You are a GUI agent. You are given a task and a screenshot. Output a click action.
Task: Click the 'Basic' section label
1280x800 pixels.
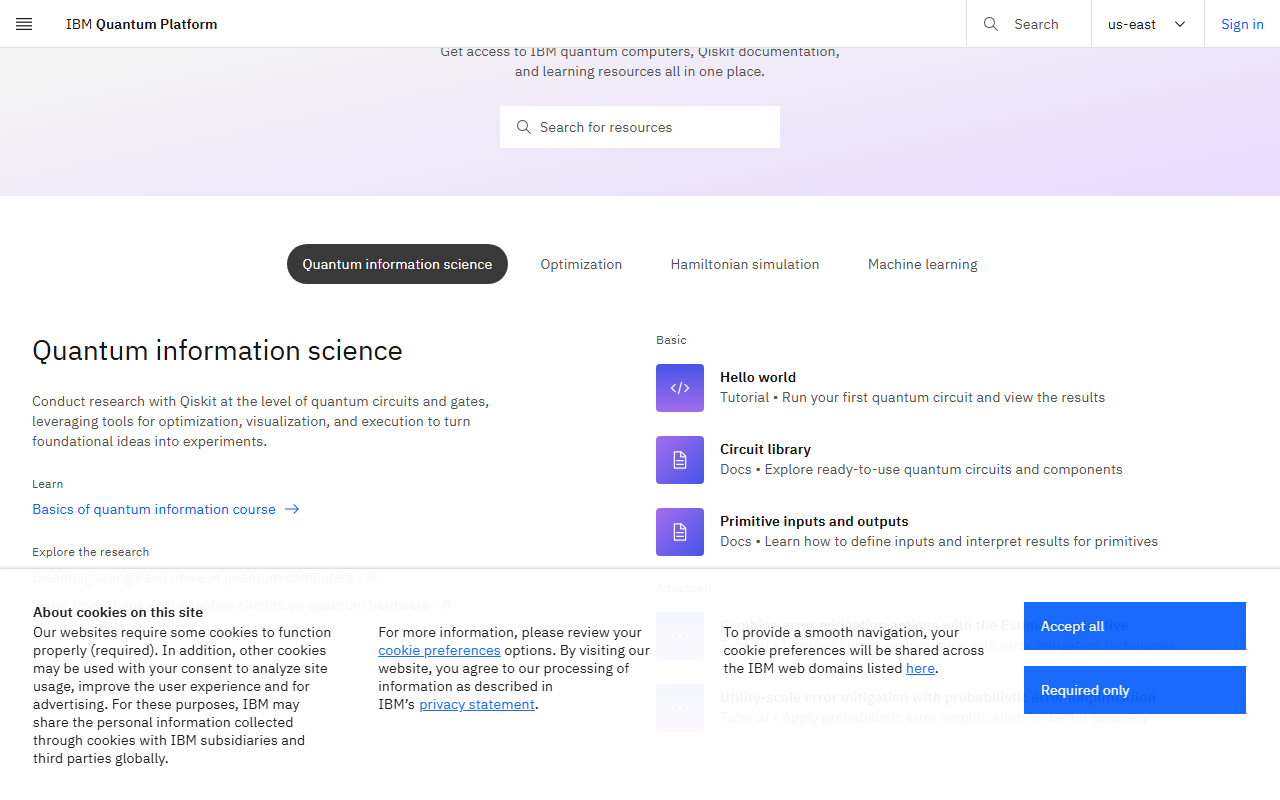pos(671,340)
